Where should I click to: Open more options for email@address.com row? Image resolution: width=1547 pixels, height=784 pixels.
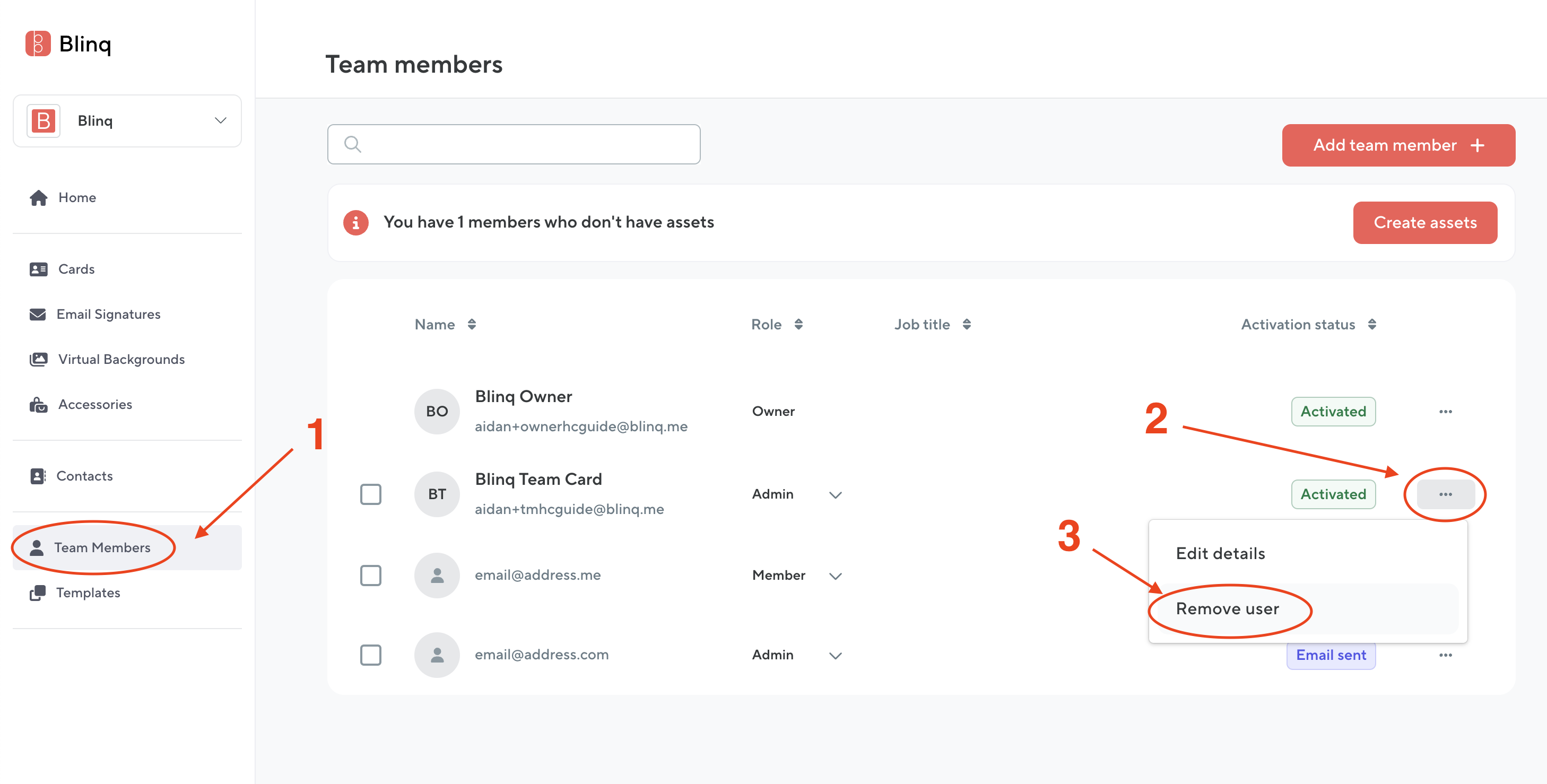click(x=1446, y=656)
